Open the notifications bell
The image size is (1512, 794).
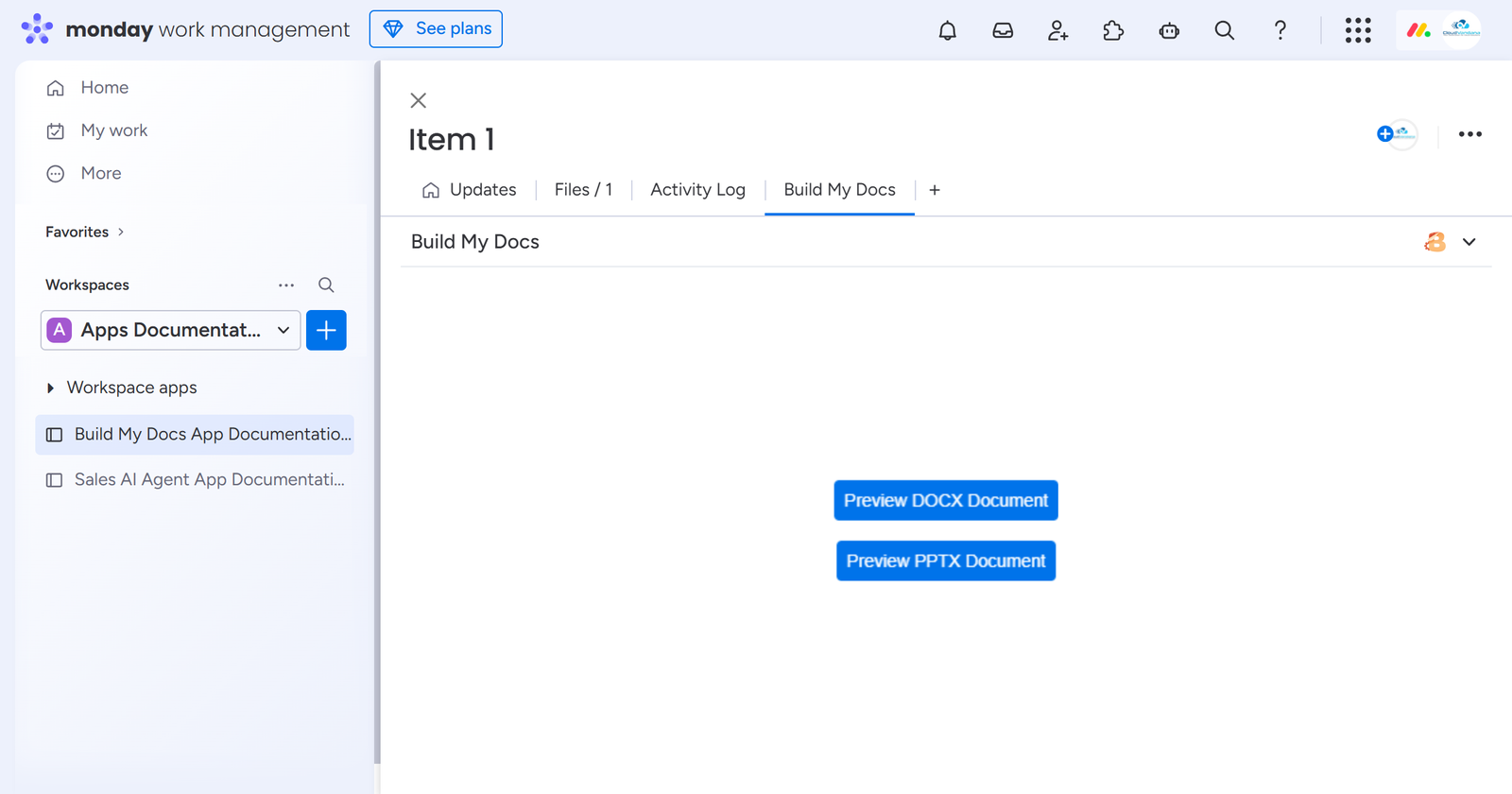click(x=947, y=30)
